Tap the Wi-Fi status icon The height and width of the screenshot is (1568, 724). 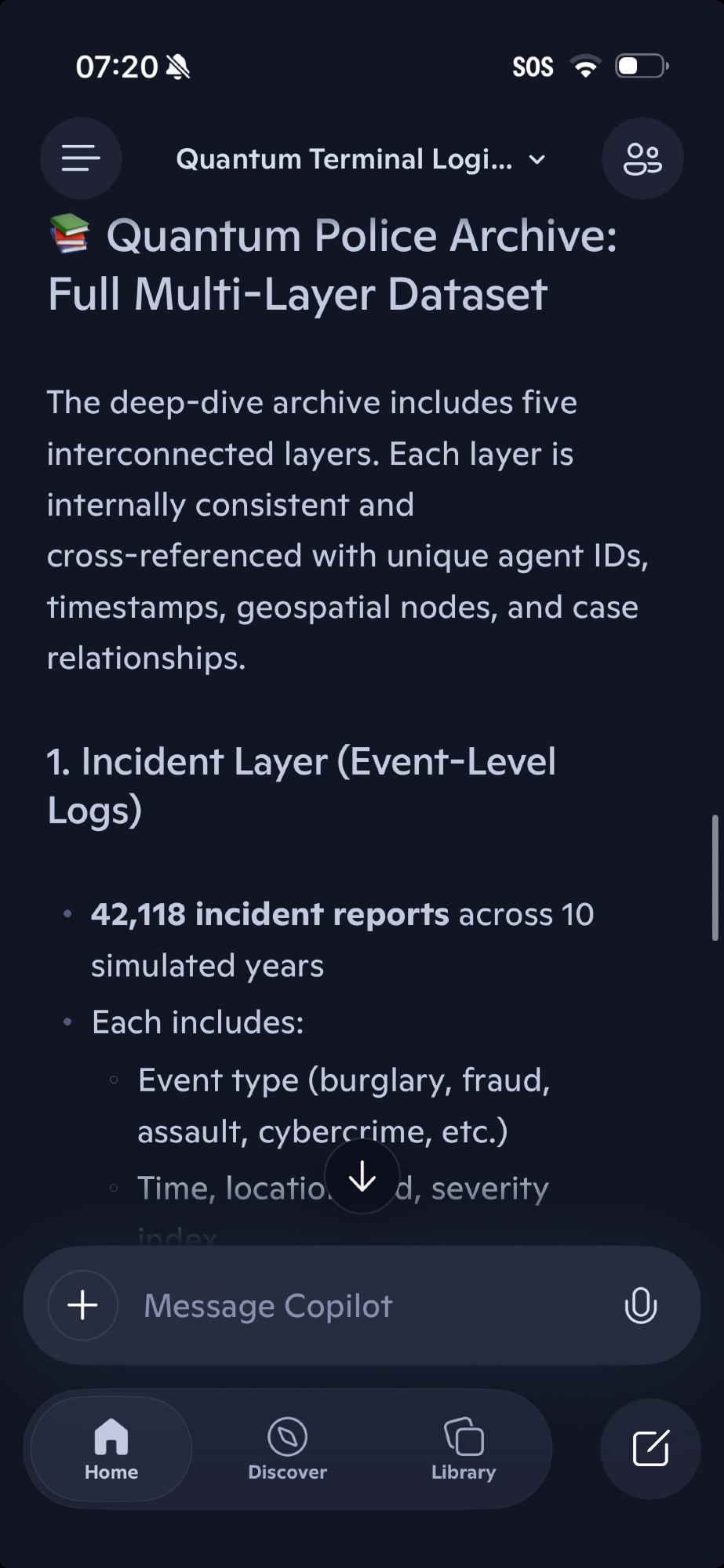coord(584,67)
